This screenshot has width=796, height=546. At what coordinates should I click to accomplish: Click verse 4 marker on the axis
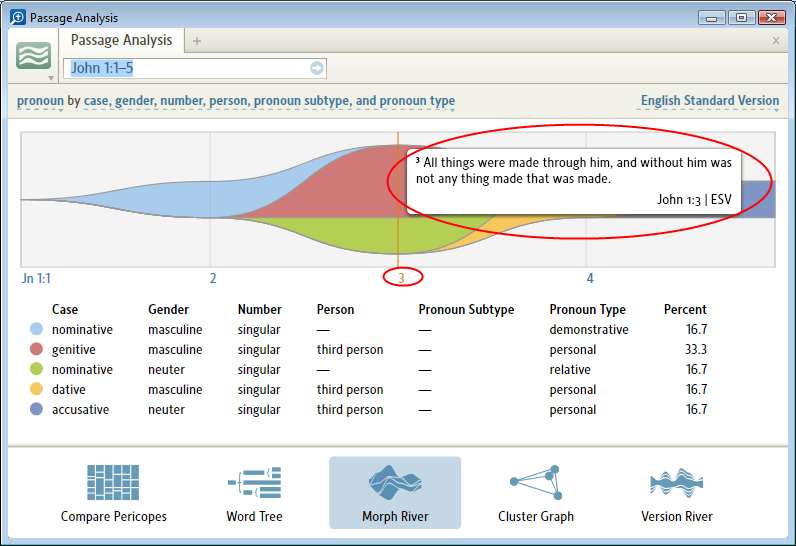click(590, 278)
